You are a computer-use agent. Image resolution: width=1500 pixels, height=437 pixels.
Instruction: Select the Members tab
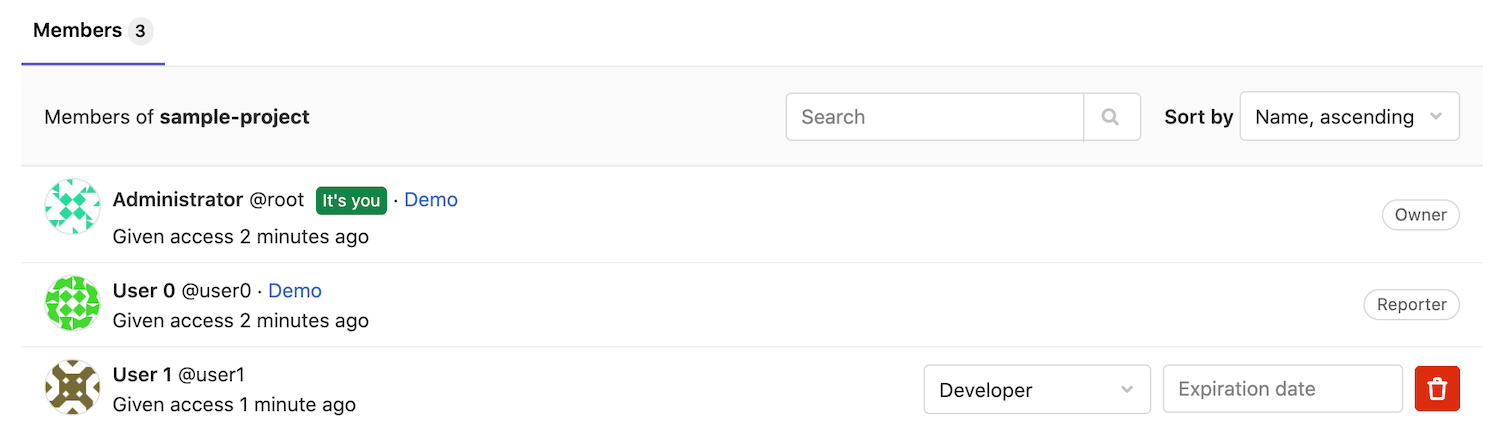(77, 31)
